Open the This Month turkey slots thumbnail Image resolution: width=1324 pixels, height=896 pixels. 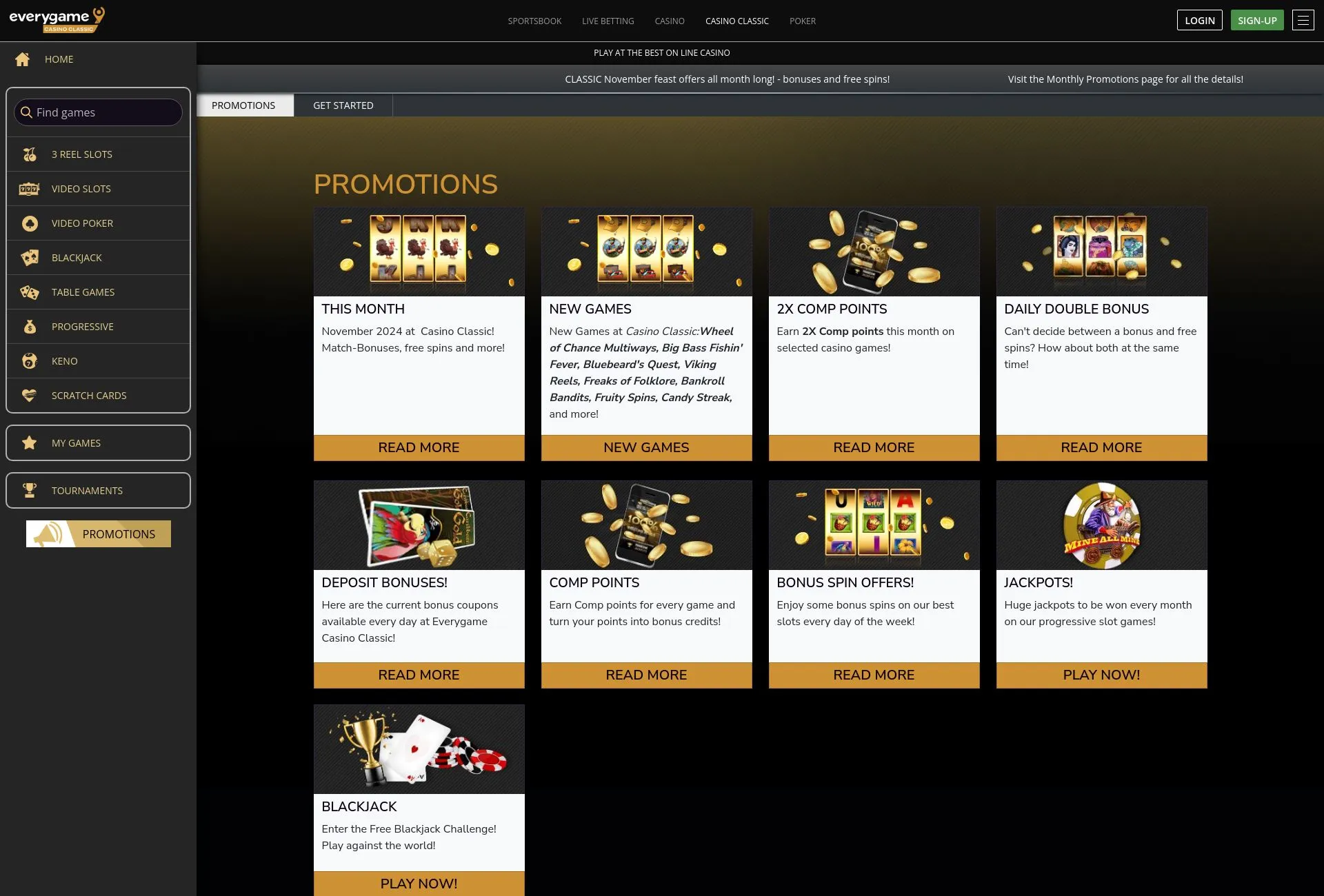point(419,252)
